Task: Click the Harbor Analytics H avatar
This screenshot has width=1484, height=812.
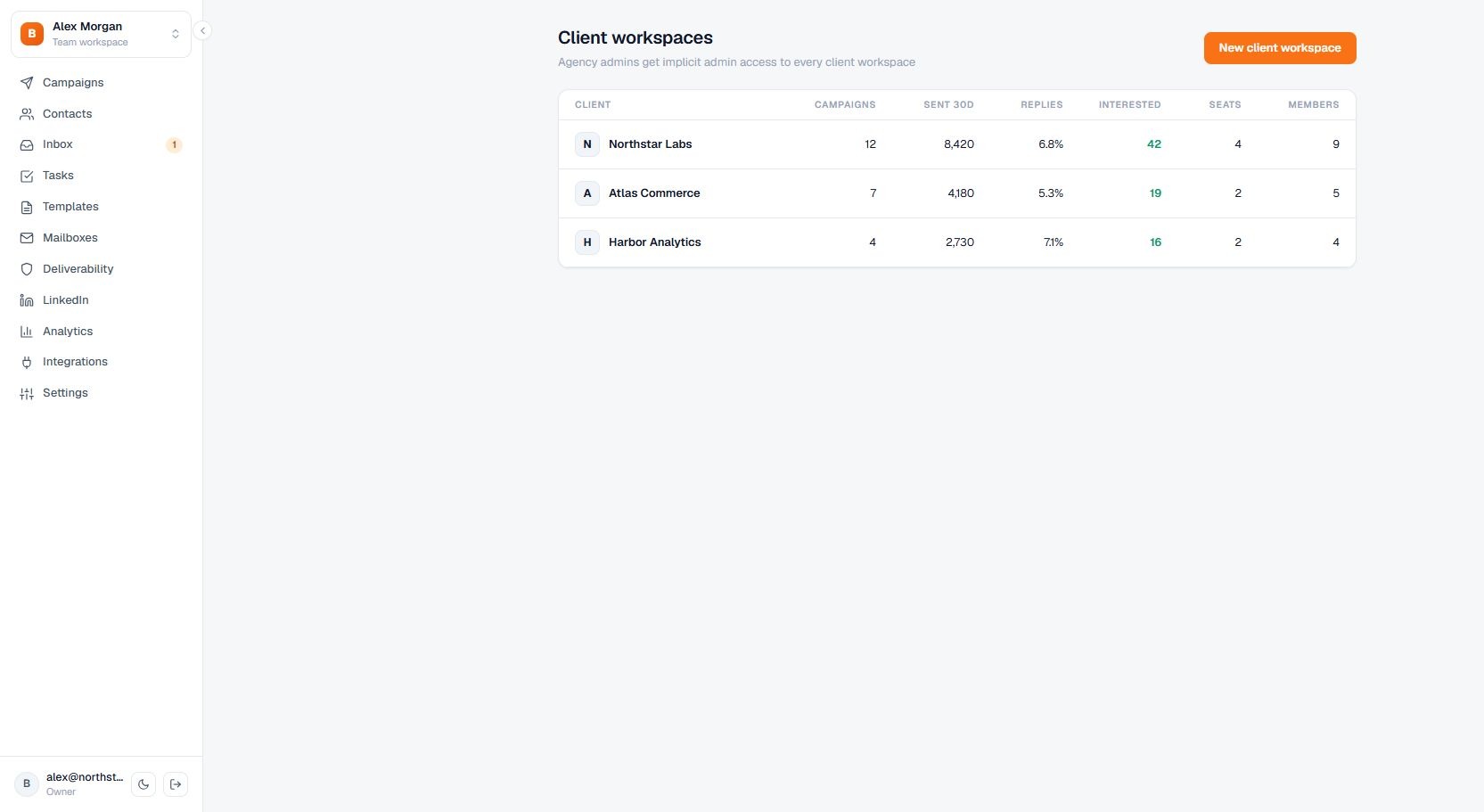Action: click(x=587, y=242)
